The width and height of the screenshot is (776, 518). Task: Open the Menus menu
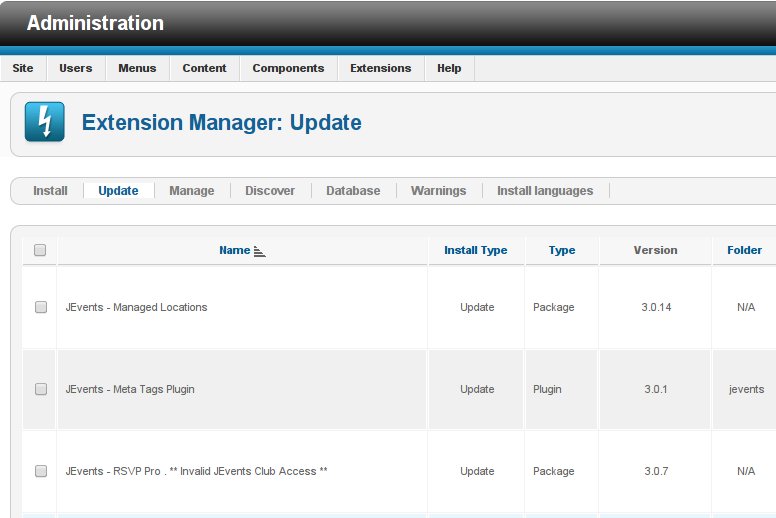coord(137,68)
